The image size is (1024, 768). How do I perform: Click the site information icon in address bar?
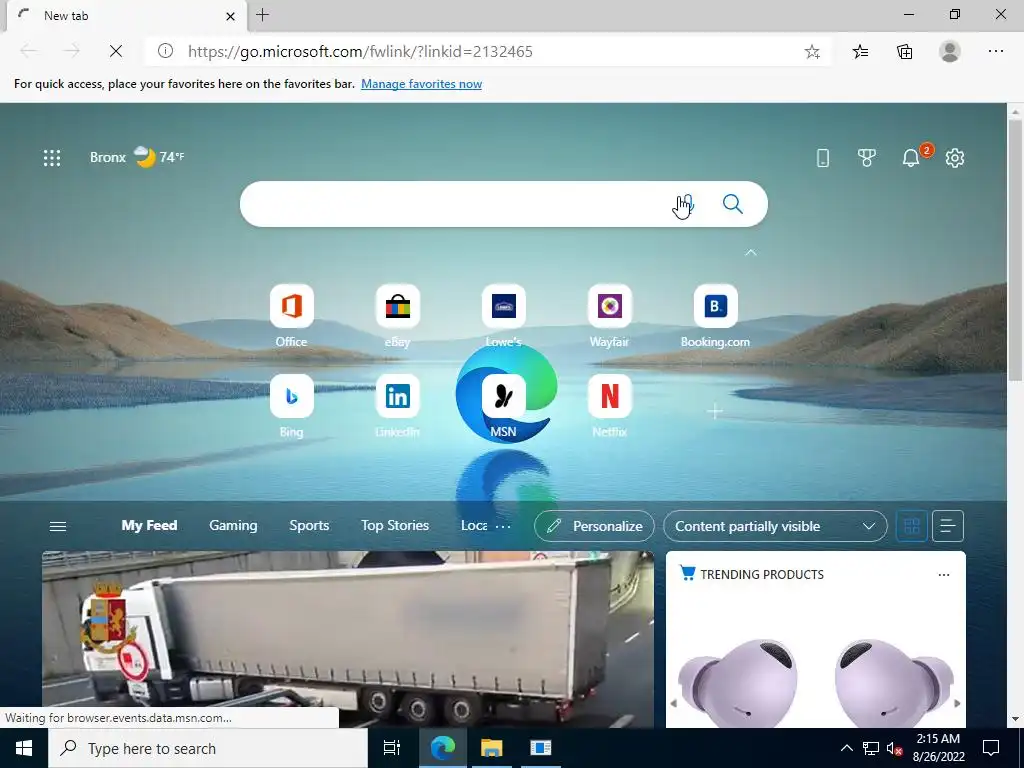[165, 51]
